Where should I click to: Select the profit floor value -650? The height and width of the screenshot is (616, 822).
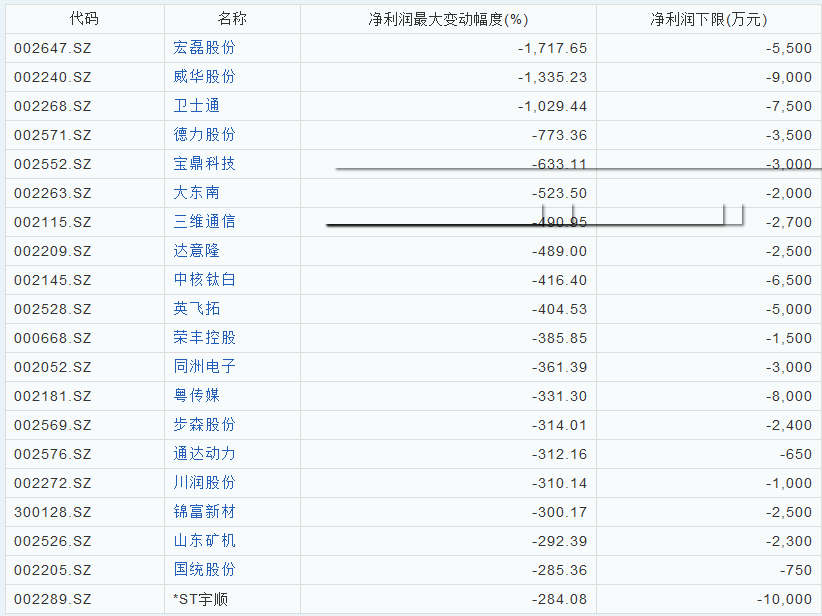pos(796,454)
